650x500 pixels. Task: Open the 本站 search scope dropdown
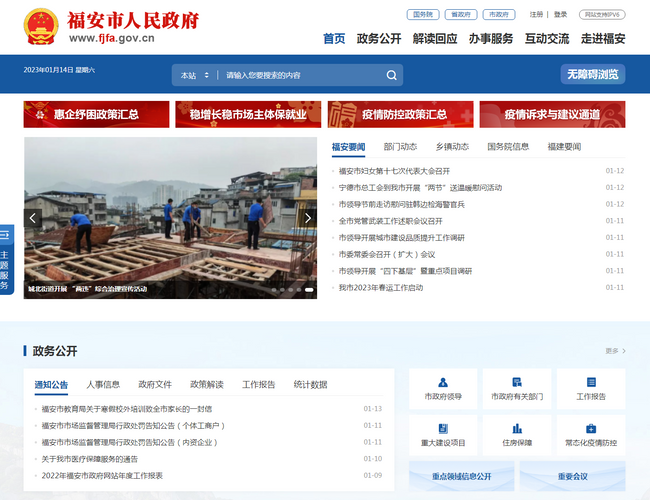coord(195,75)
